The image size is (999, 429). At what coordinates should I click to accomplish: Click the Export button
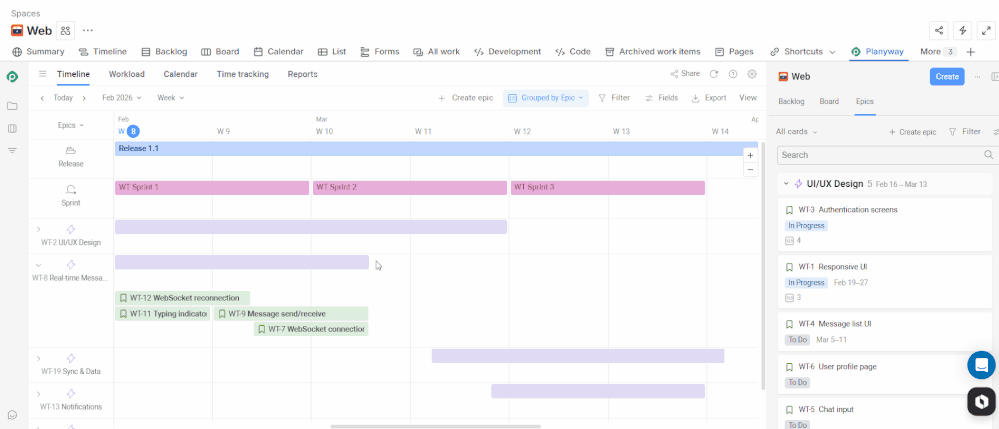(709, 98)
